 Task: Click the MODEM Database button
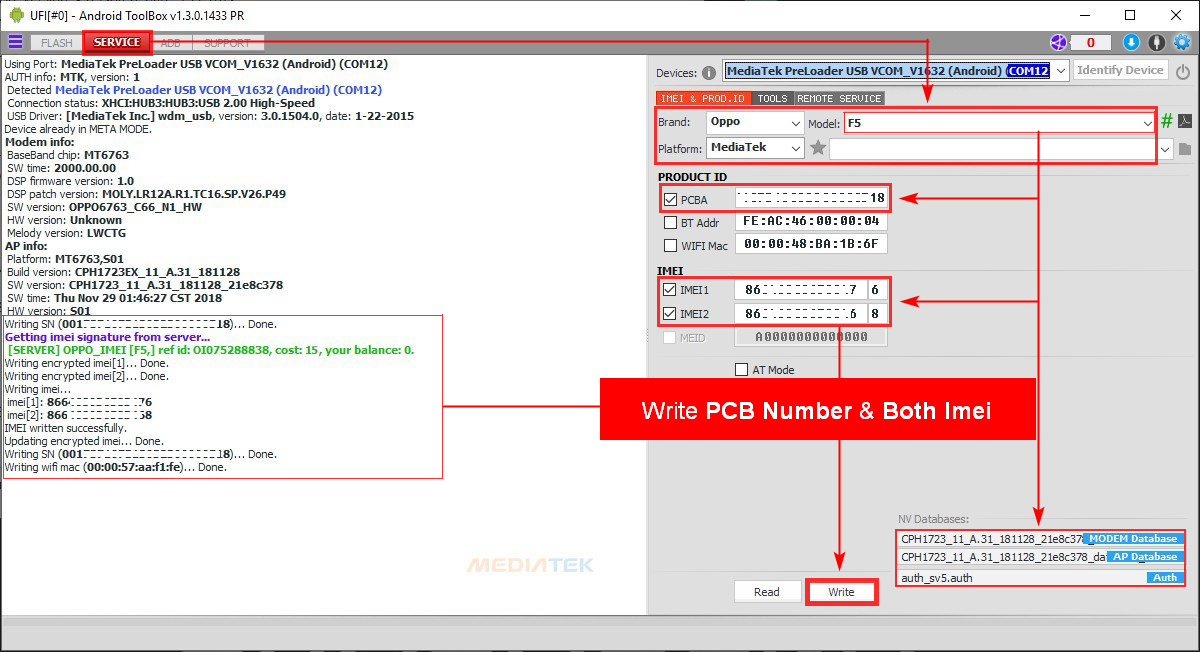pyautogui.click(x=1133, y=539)
